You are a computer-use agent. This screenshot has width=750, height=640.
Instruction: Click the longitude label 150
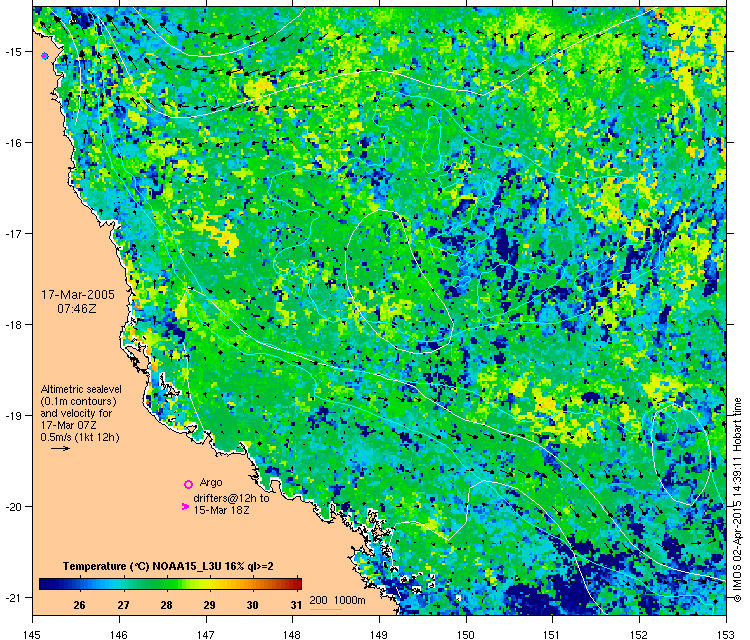click(466, 635)
